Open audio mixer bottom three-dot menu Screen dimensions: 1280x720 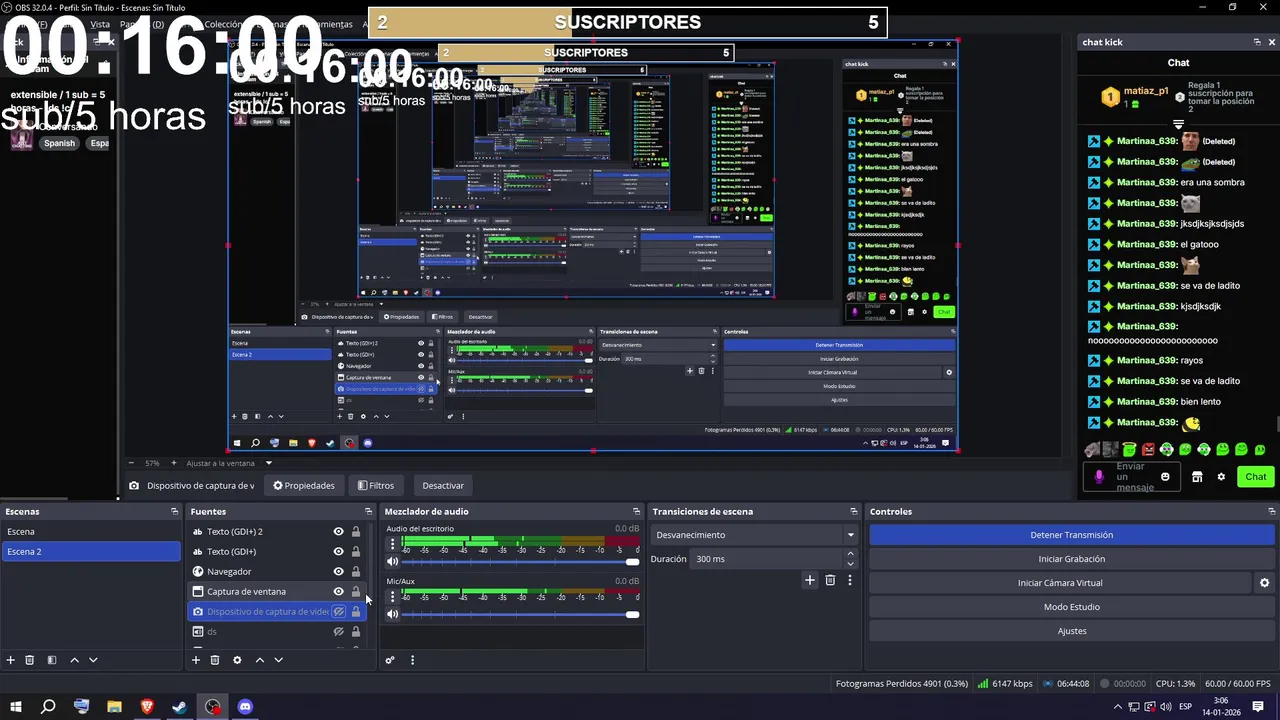pyautogui.click(x=412, y=660)
